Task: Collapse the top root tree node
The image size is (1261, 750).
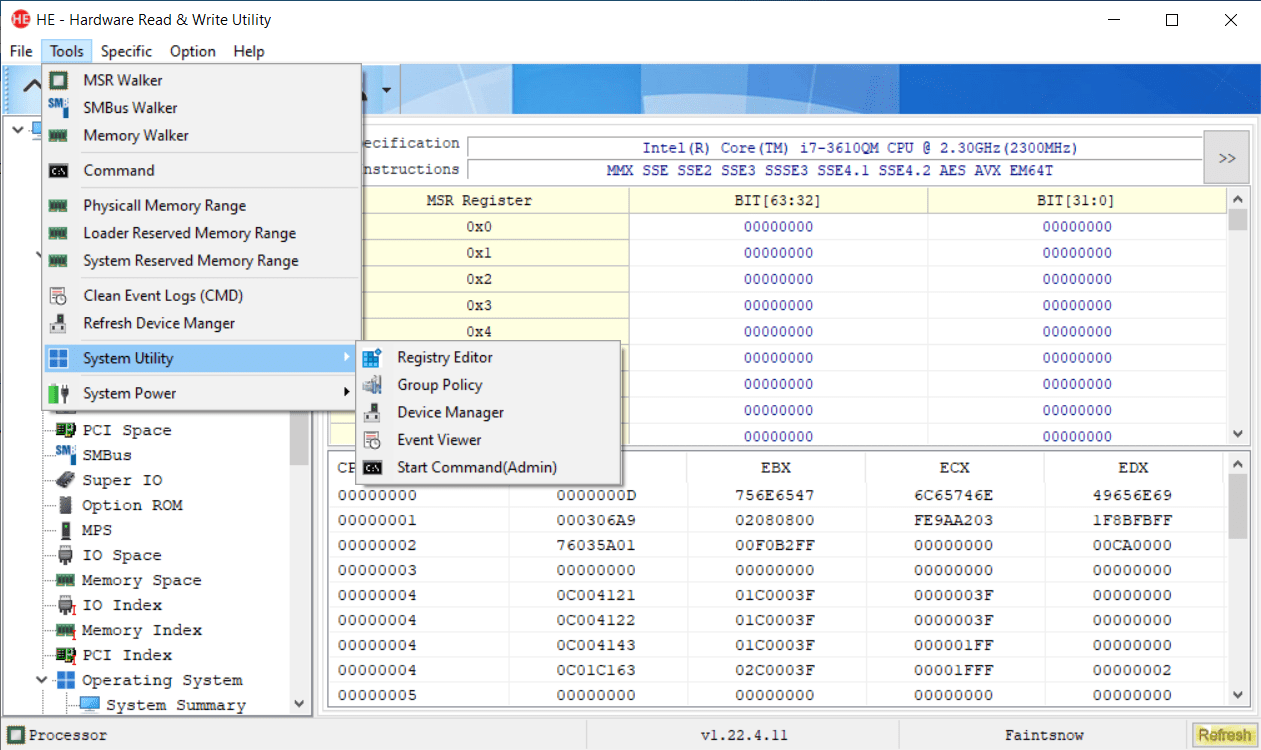Action: click(x=18, y=128)
